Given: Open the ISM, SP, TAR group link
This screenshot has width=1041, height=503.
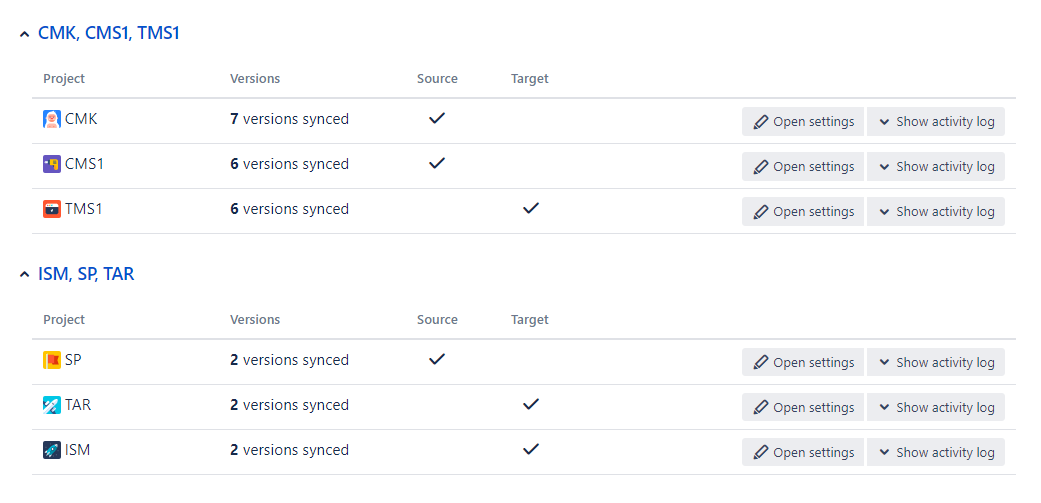Looking at the screenshot, I should 86,274.
